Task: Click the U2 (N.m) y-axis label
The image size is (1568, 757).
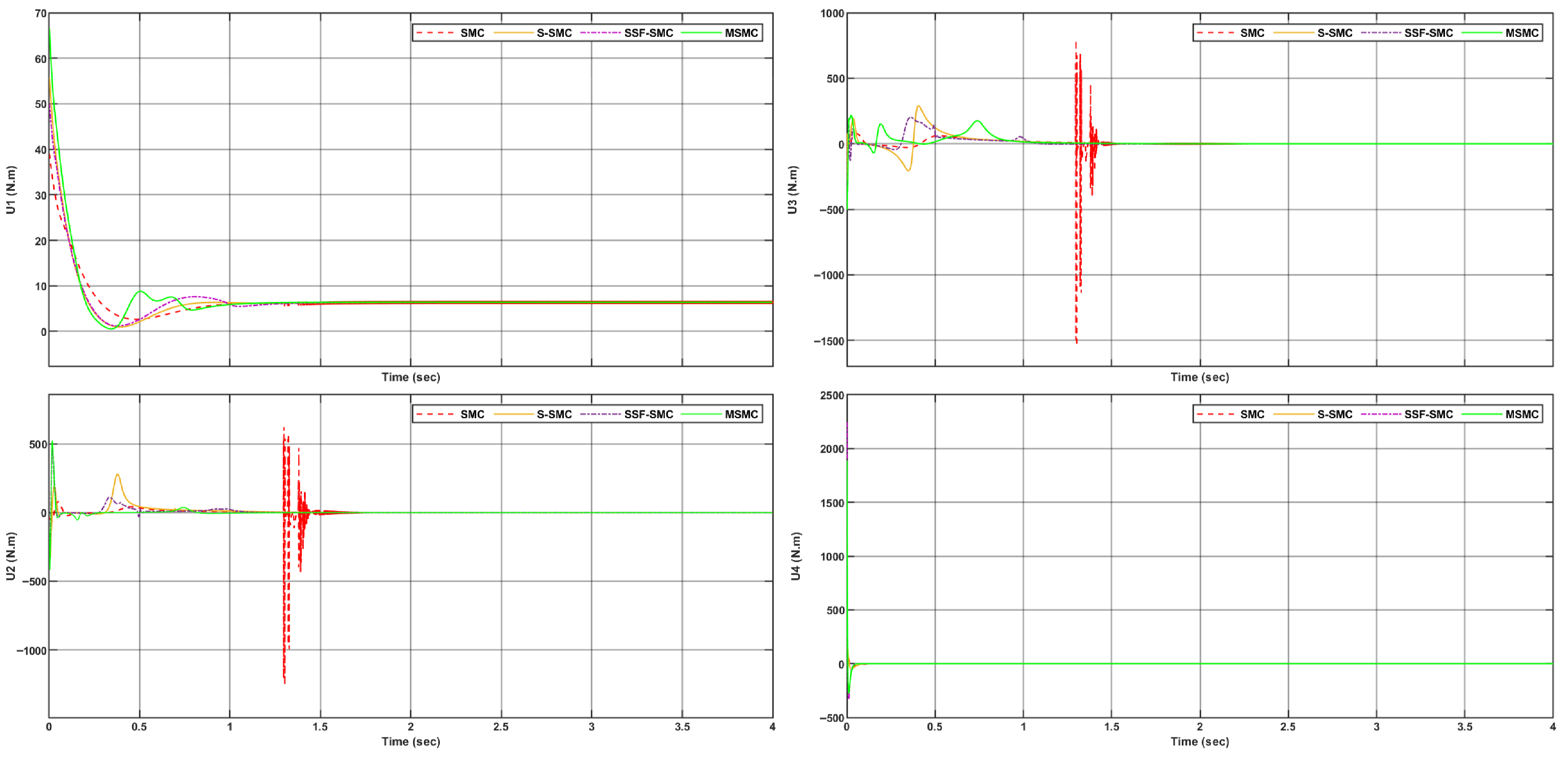Action: [11, 556]
